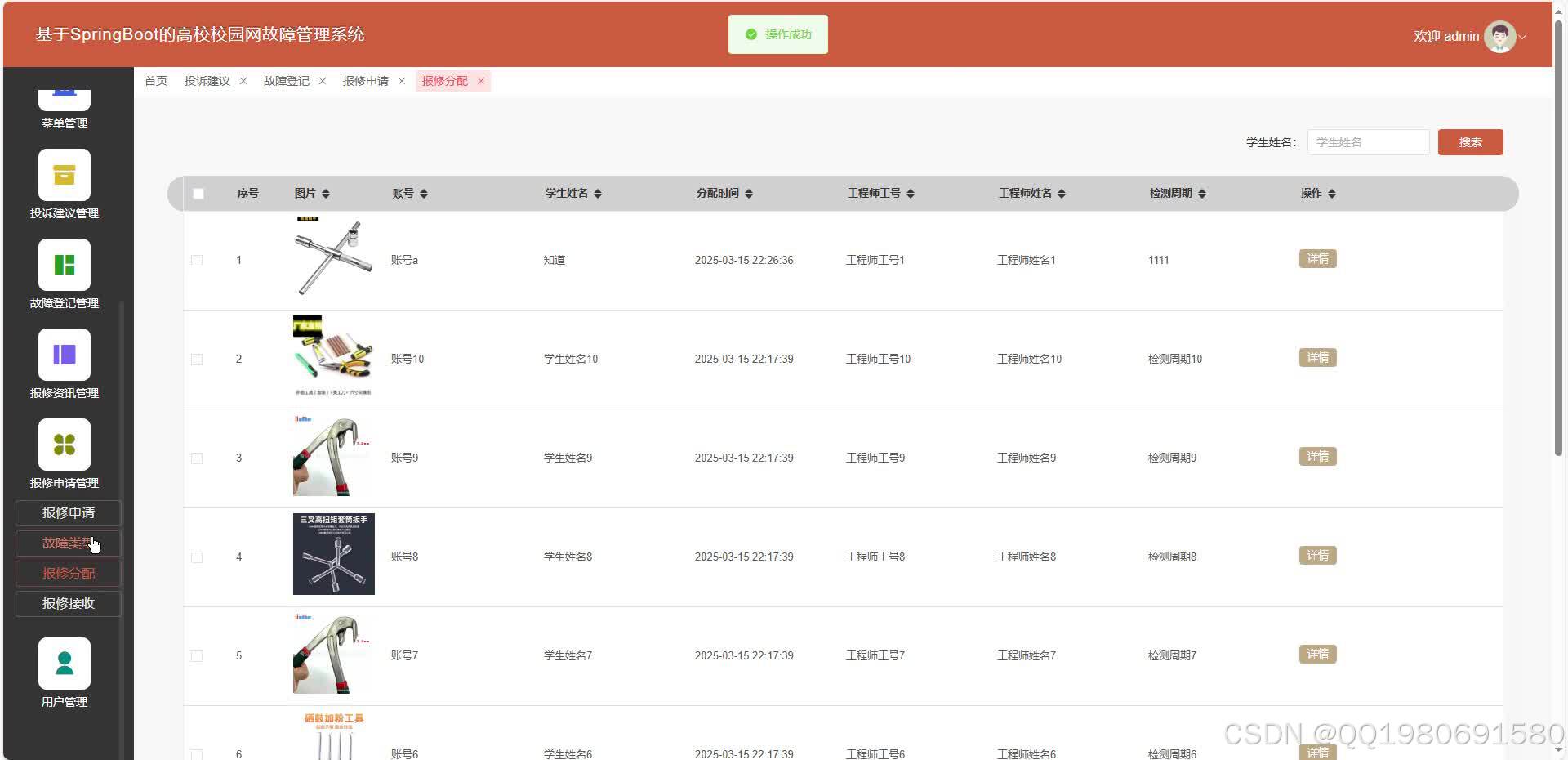
Task: Check the row 2 checkbox for 账号10
Action: click(197, 360)
